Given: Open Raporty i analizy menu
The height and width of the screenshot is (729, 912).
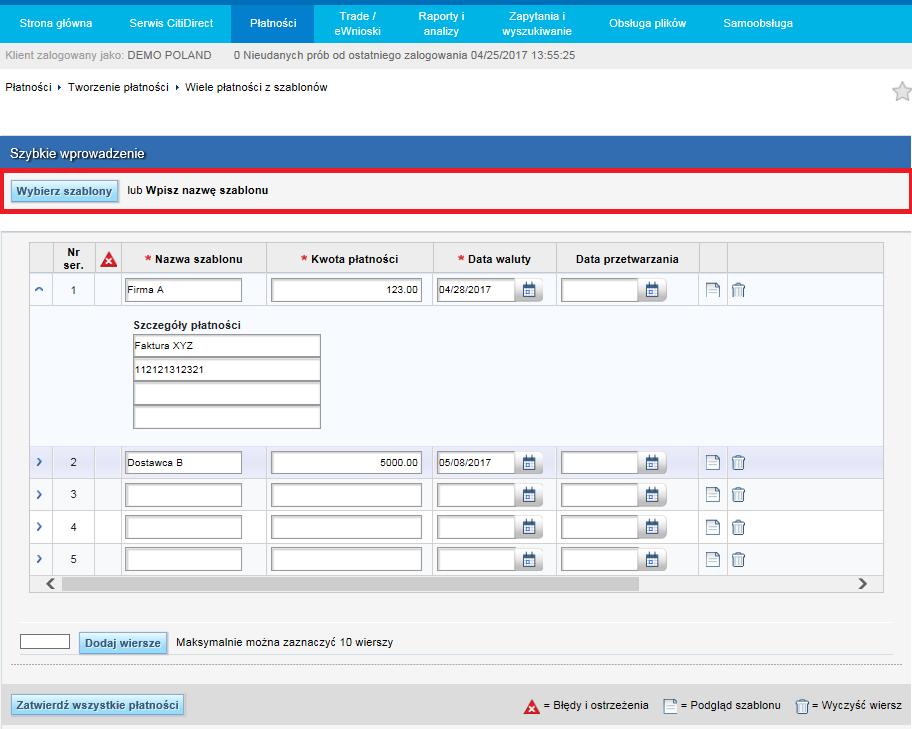Looking at the screenshot, I should point(441,23).
